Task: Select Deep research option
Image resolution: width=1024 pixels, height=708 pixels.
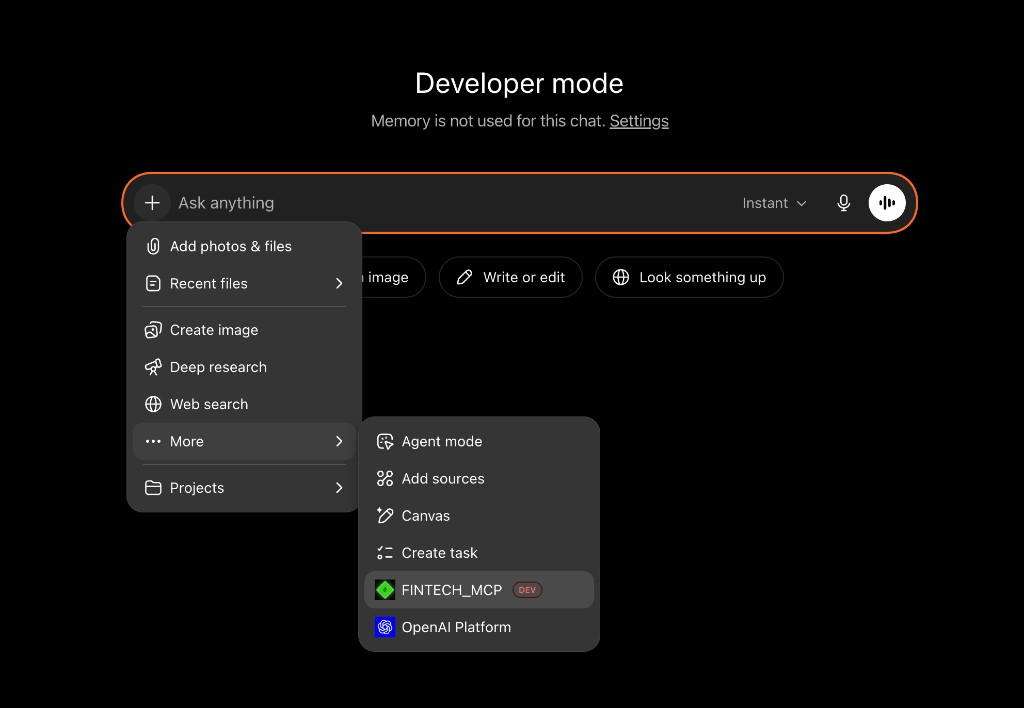Action: (244, 367)
